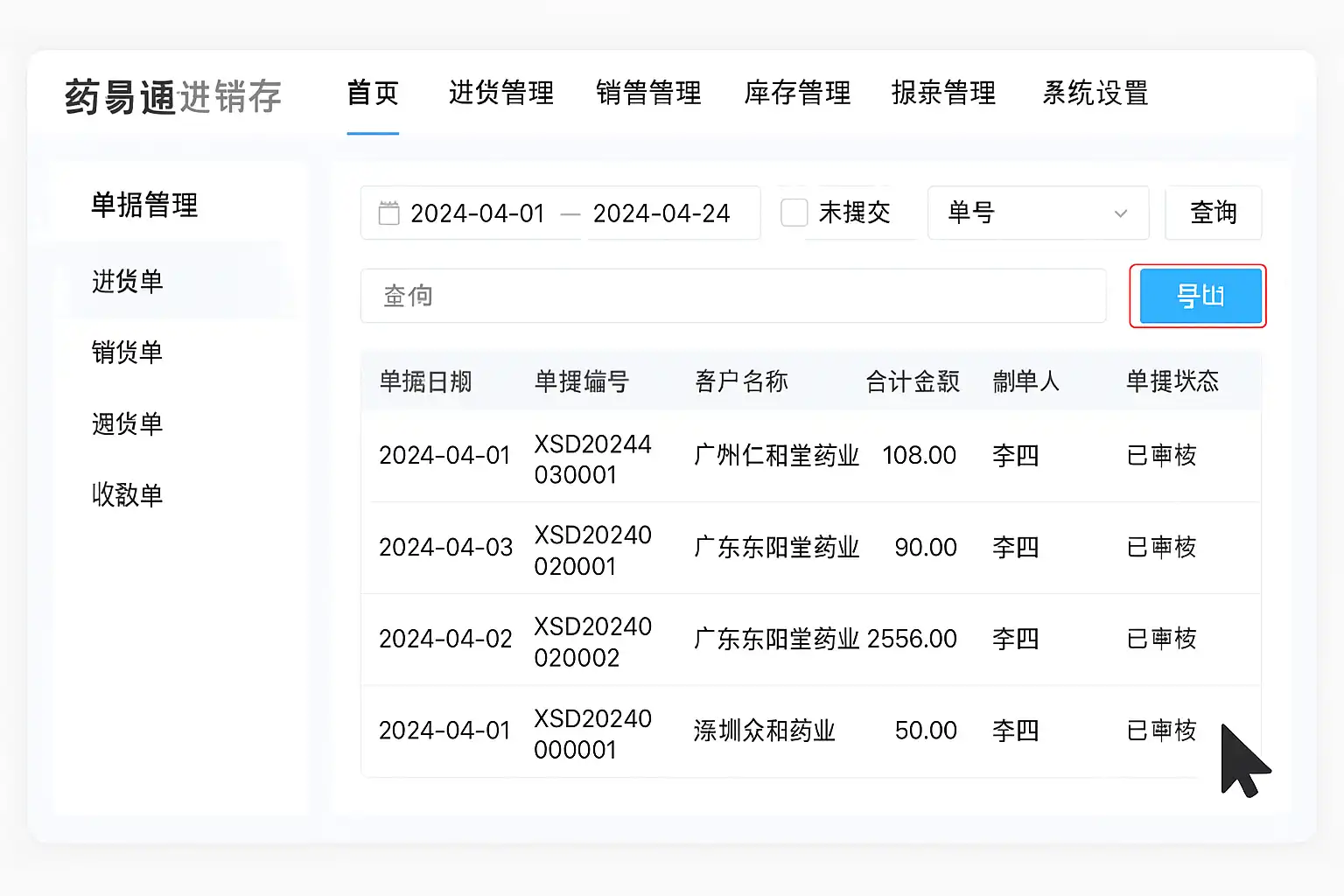Expand the 单号 dropdown

(x=1038, y=213)
